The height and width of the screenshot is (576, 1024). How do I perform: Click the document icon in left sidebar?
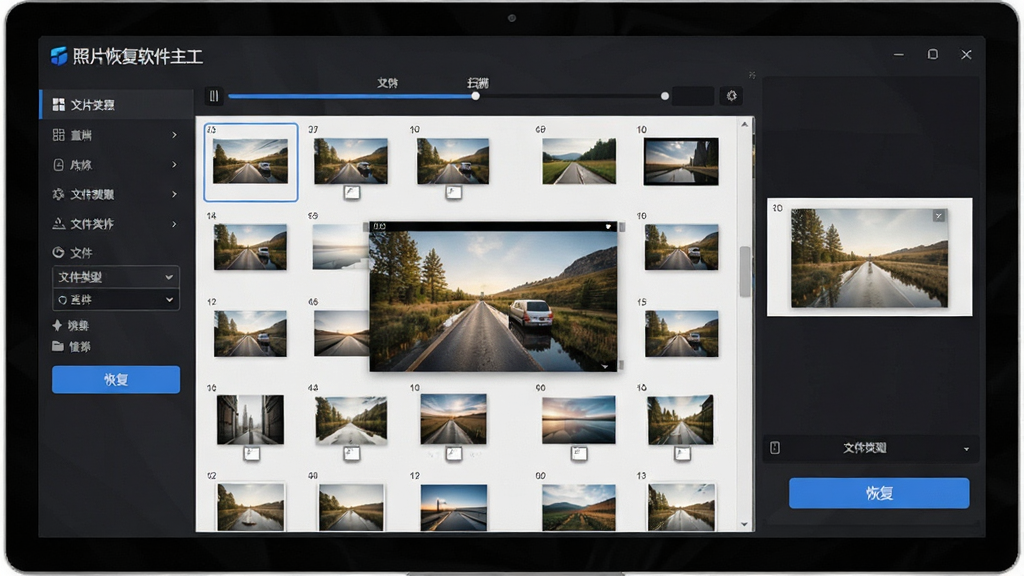(59, 165)
